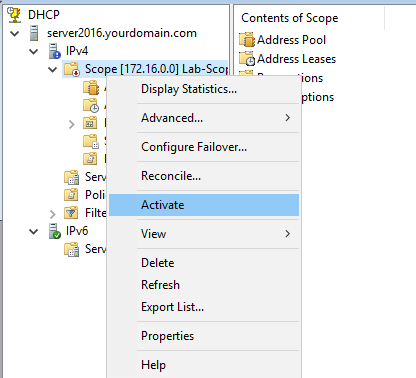The height and width of the screenshot is (378, 416).
Task: Click the Scope Options folder icon in tree
Action: click(91, 141)
